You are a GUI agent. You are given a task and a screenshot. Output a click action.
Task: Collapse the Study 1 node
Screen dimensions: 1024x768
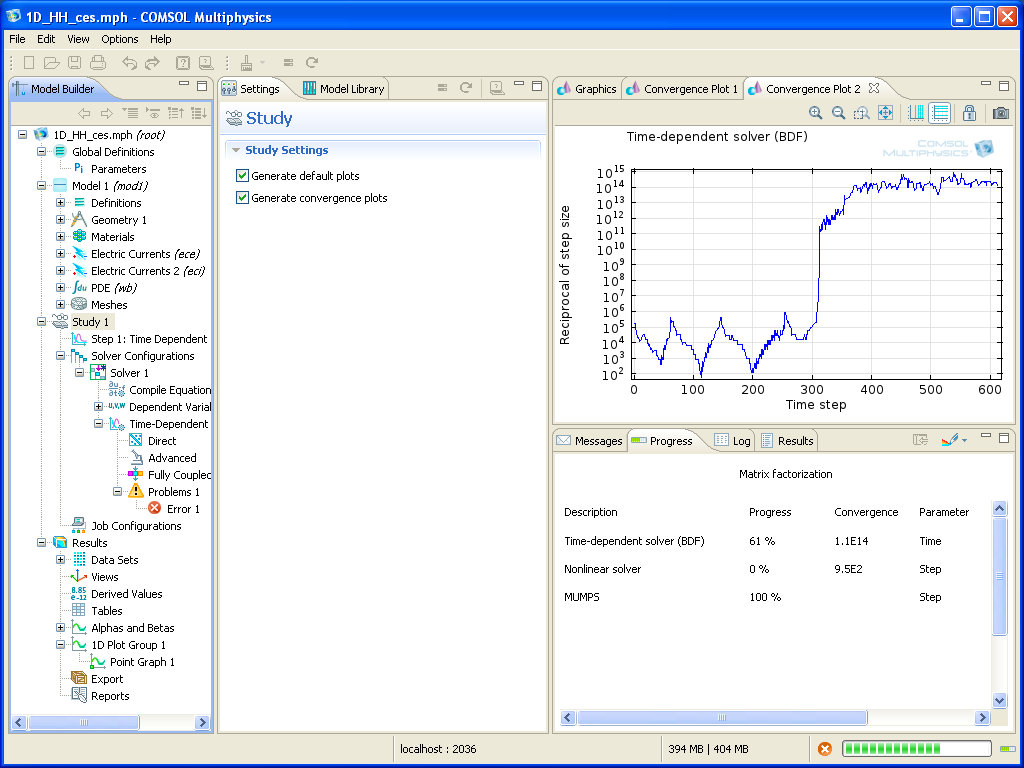click(41, 321)
